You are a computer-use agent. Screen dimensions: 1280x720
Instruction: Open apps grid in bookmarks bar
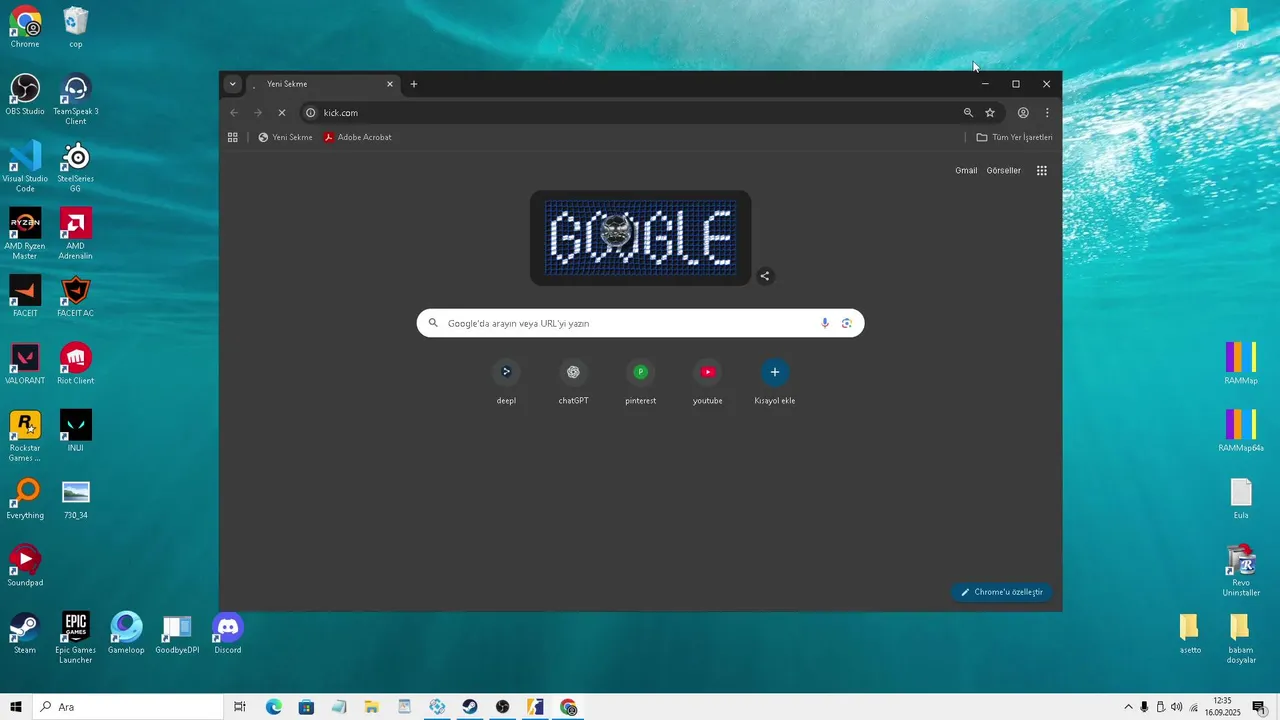(233, 137)
